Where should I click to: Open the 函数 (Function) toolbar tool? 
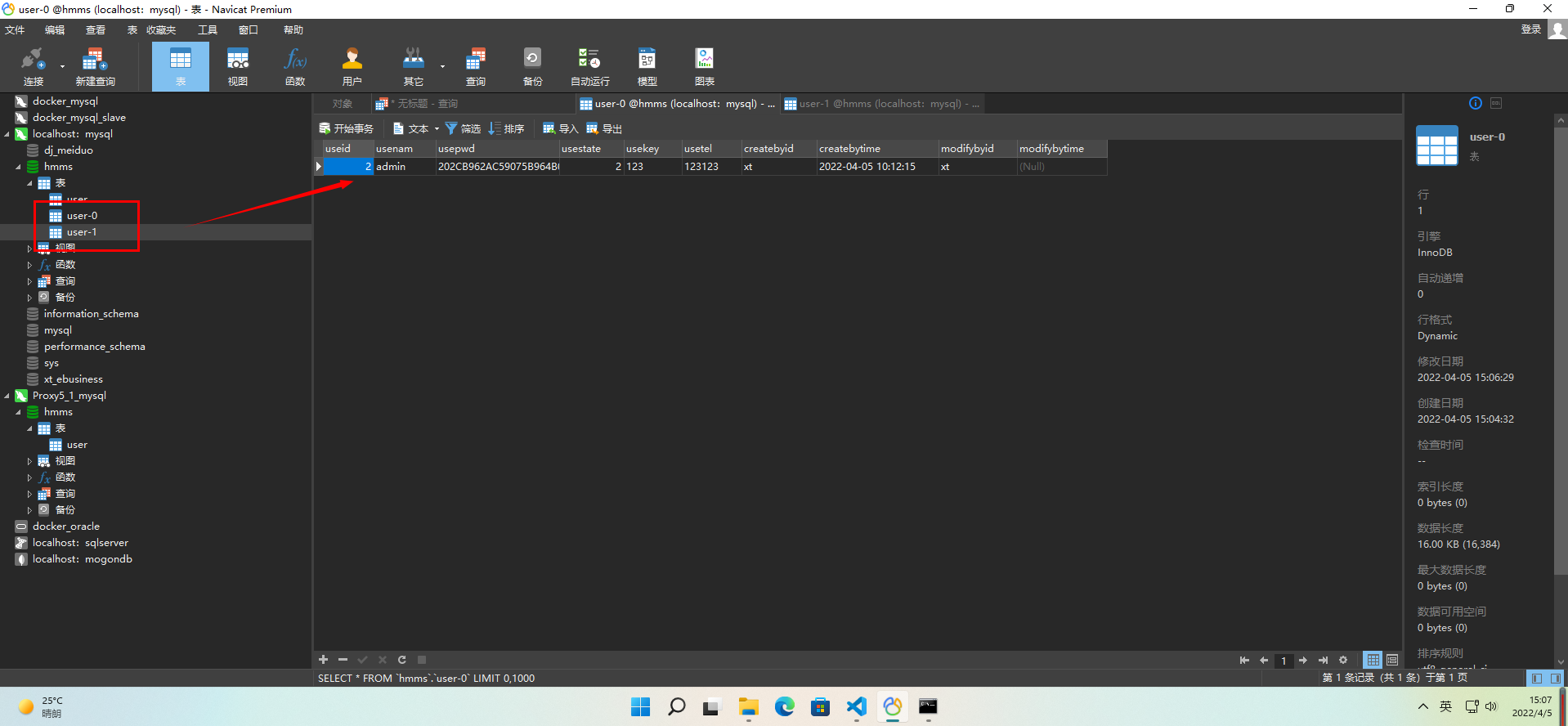295,65
